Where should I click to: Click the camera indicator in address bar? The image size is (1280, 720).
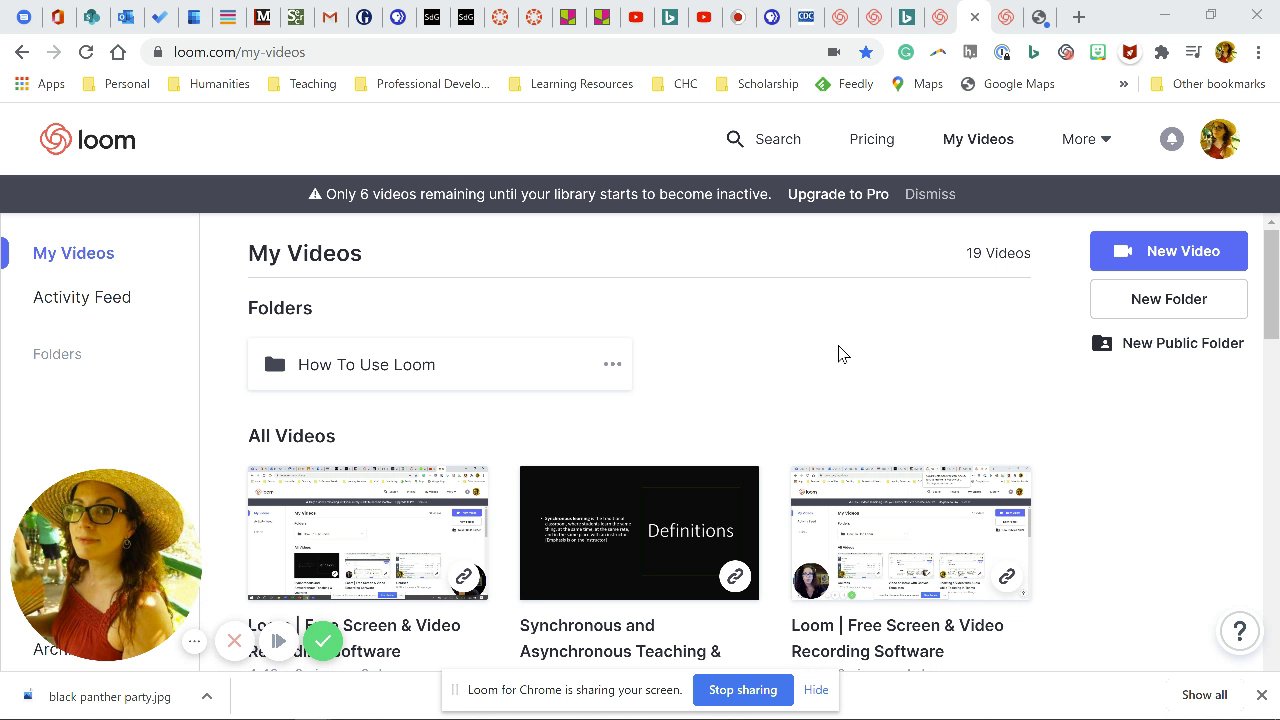click(x=834, y=52)
